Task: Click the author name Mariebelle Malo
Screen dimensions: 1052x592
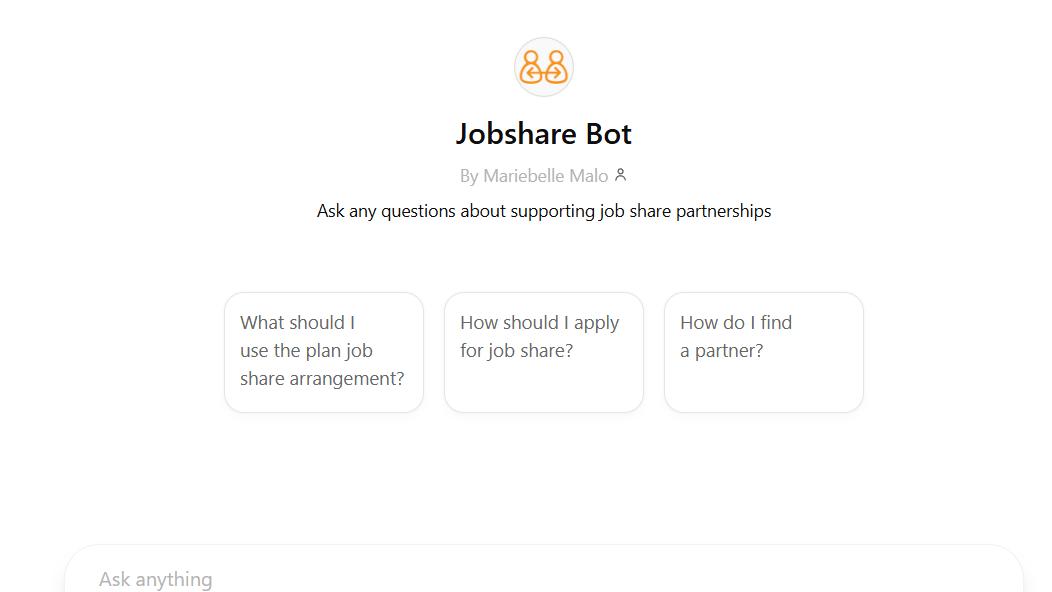Action: pos(545,176)
